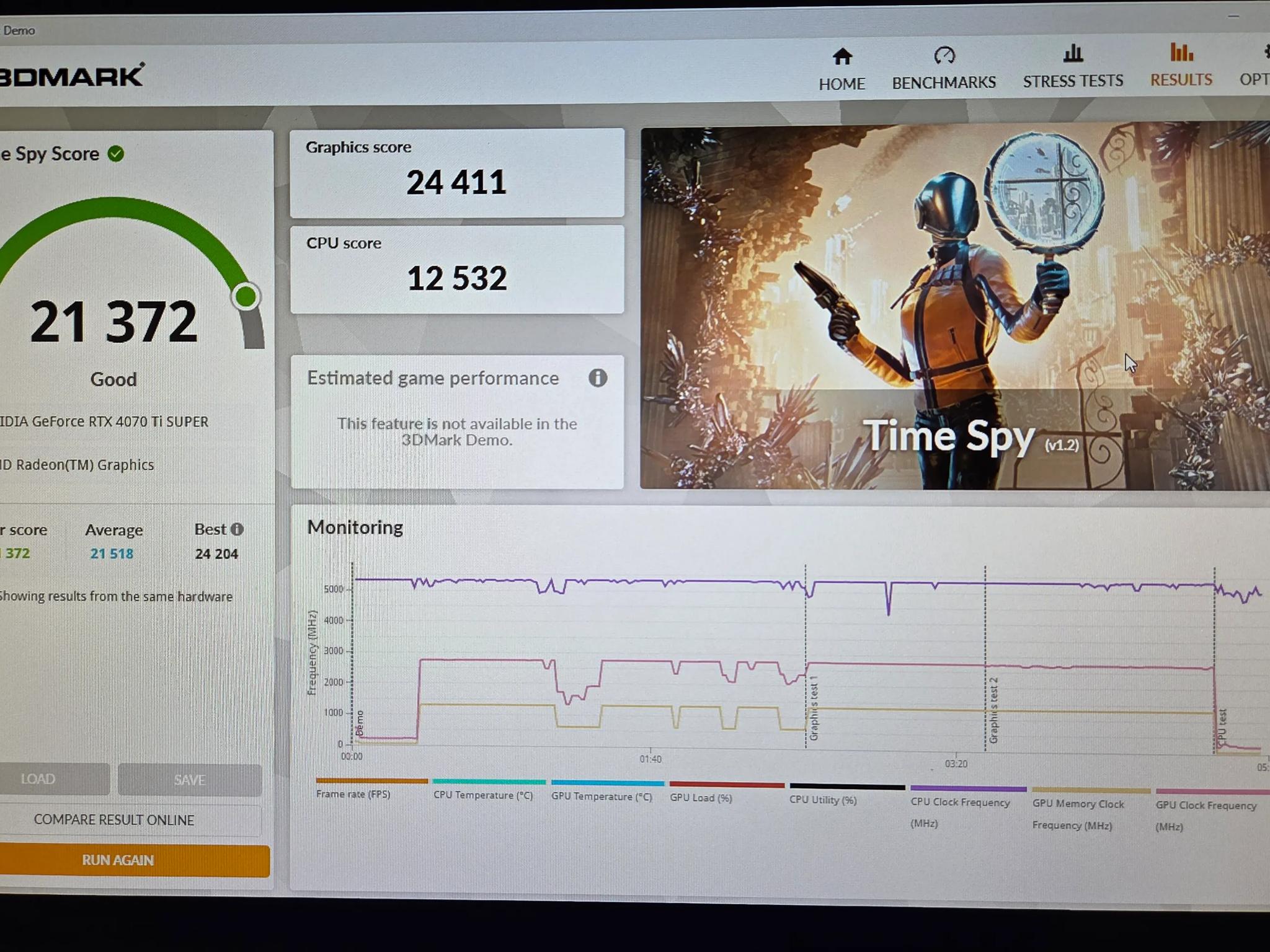The height and width of the screenshot is (952, 1270).
Task: Click the LOAD button
Action: [x=38, y=779]
